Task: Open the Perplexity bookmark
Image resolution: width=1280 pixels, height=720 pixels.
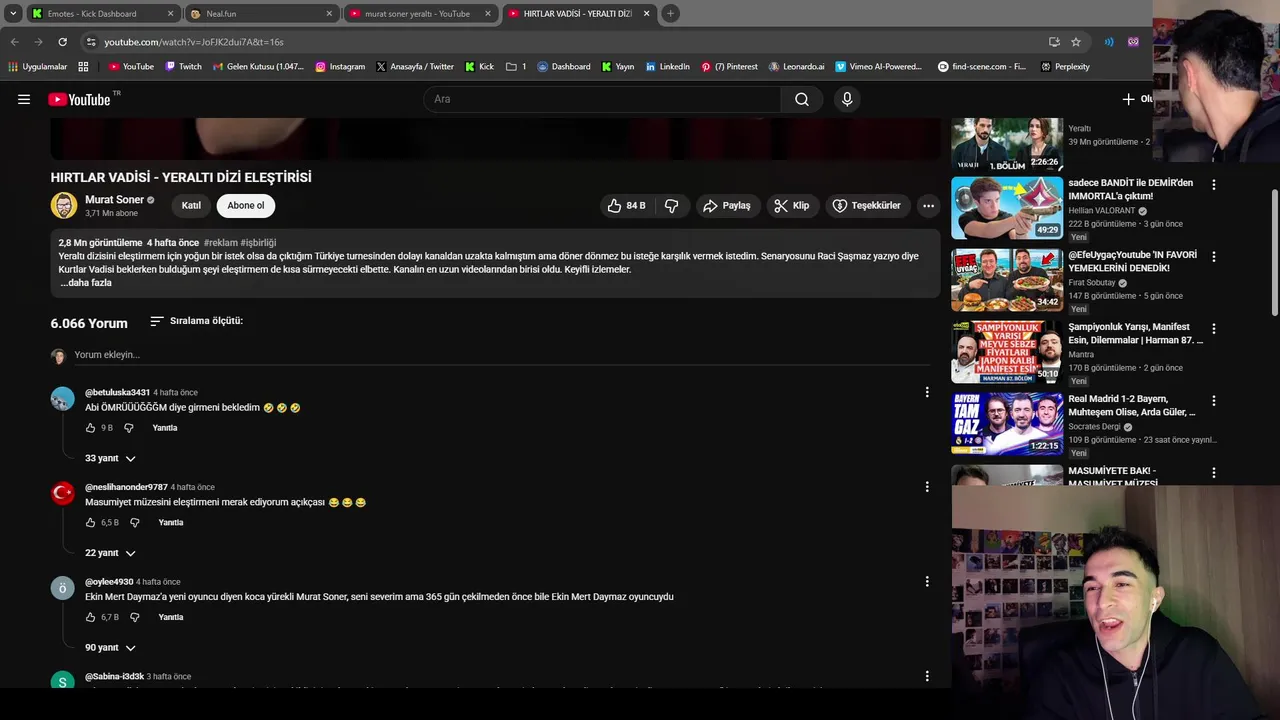Action: pos(1065,67)
